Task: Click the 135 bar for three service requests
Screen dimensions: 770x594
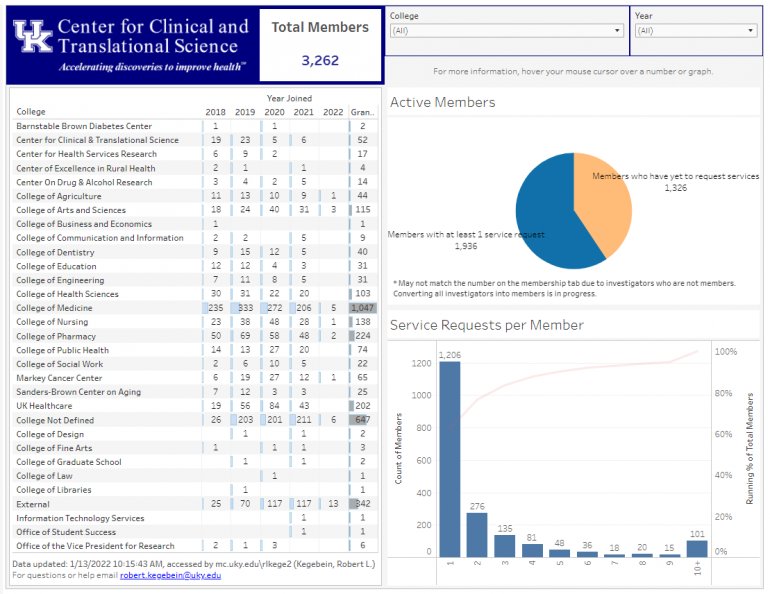Action: [x=504, y=546]
